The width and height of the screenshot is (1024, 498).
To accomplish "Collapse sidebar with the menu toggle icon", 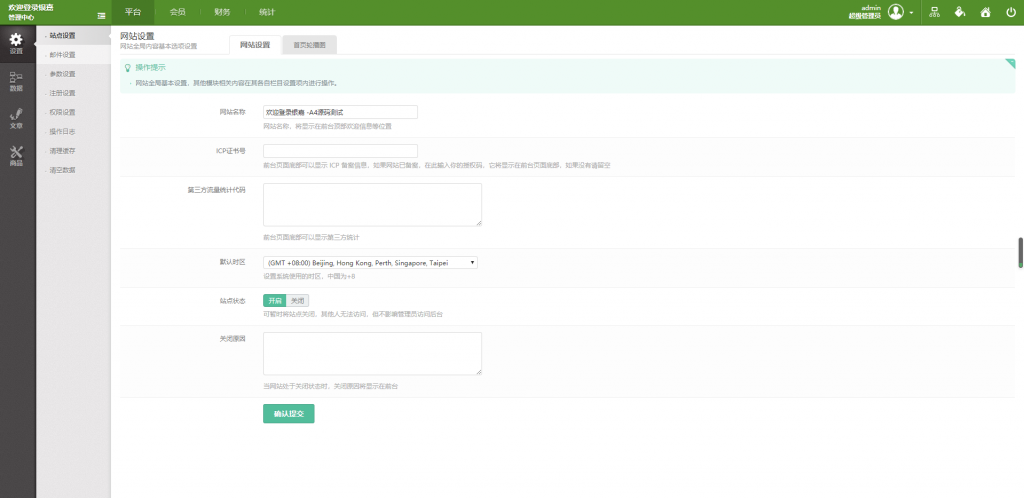I will (x=102, y=15).
